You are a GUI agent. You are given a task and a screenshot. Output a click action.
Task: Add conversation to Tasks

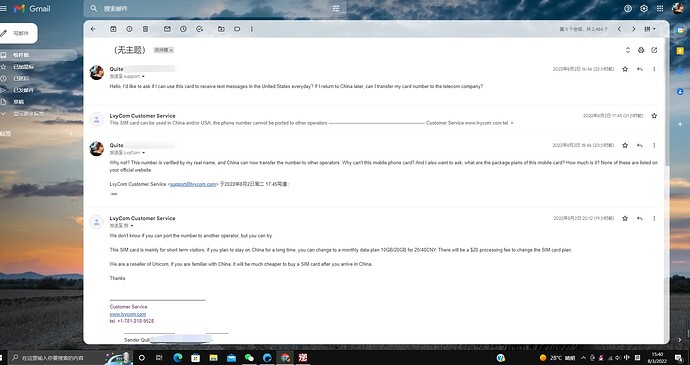[199, 29]
